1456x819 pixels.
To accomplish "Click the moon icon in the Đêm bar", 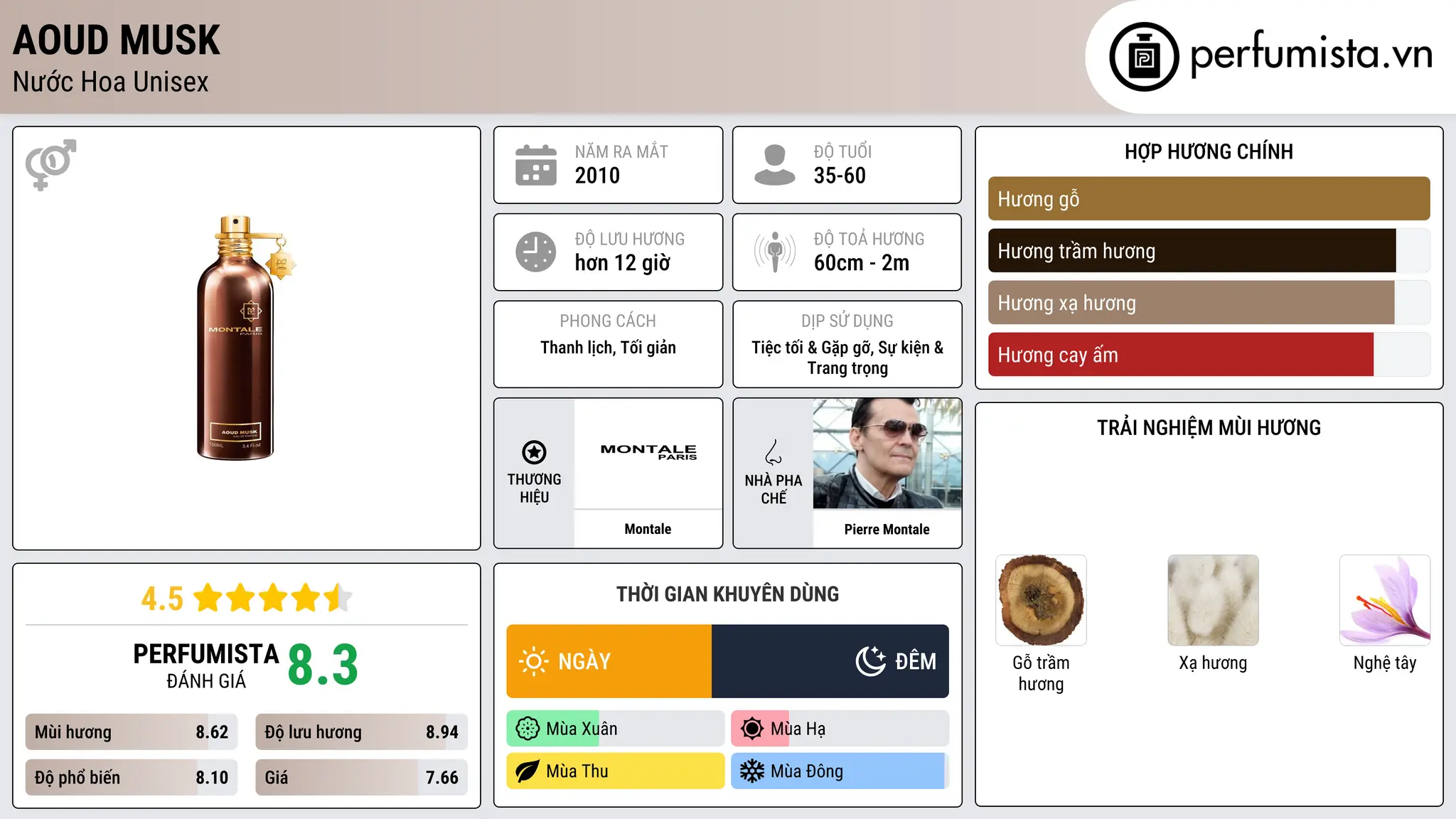I will [x=870, y=661].
